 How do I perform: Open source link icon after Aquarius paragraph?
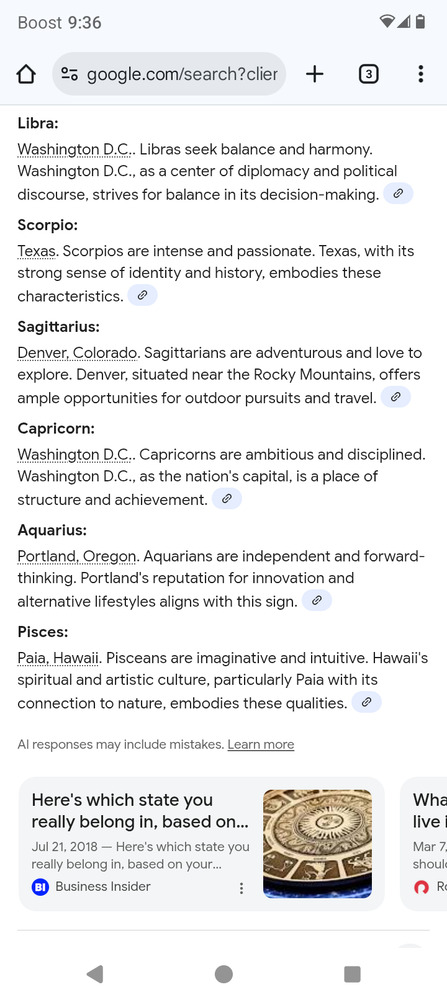[x=317, y=601]
